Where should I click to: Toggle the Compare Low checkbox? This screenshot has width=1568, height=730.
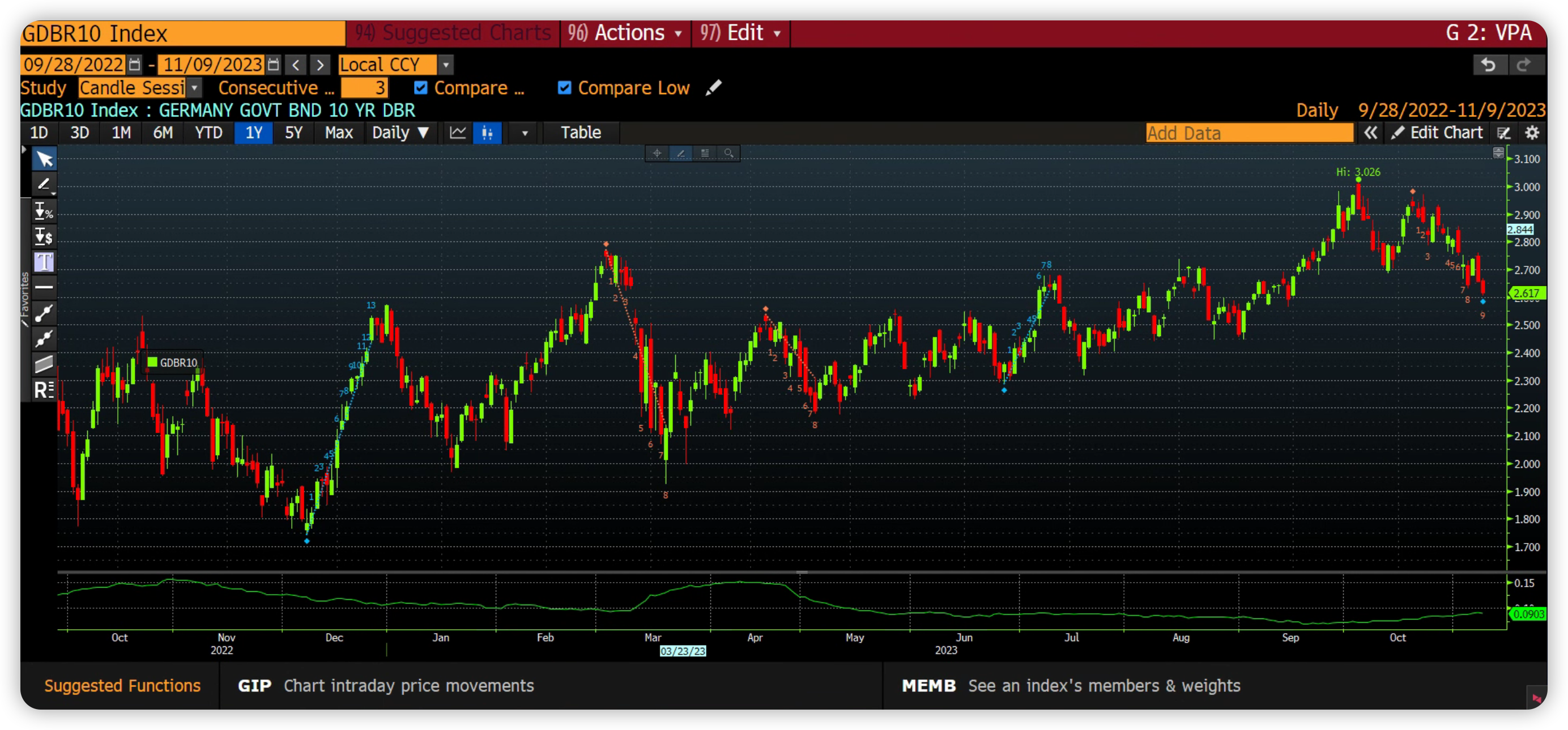click(564, 88)
